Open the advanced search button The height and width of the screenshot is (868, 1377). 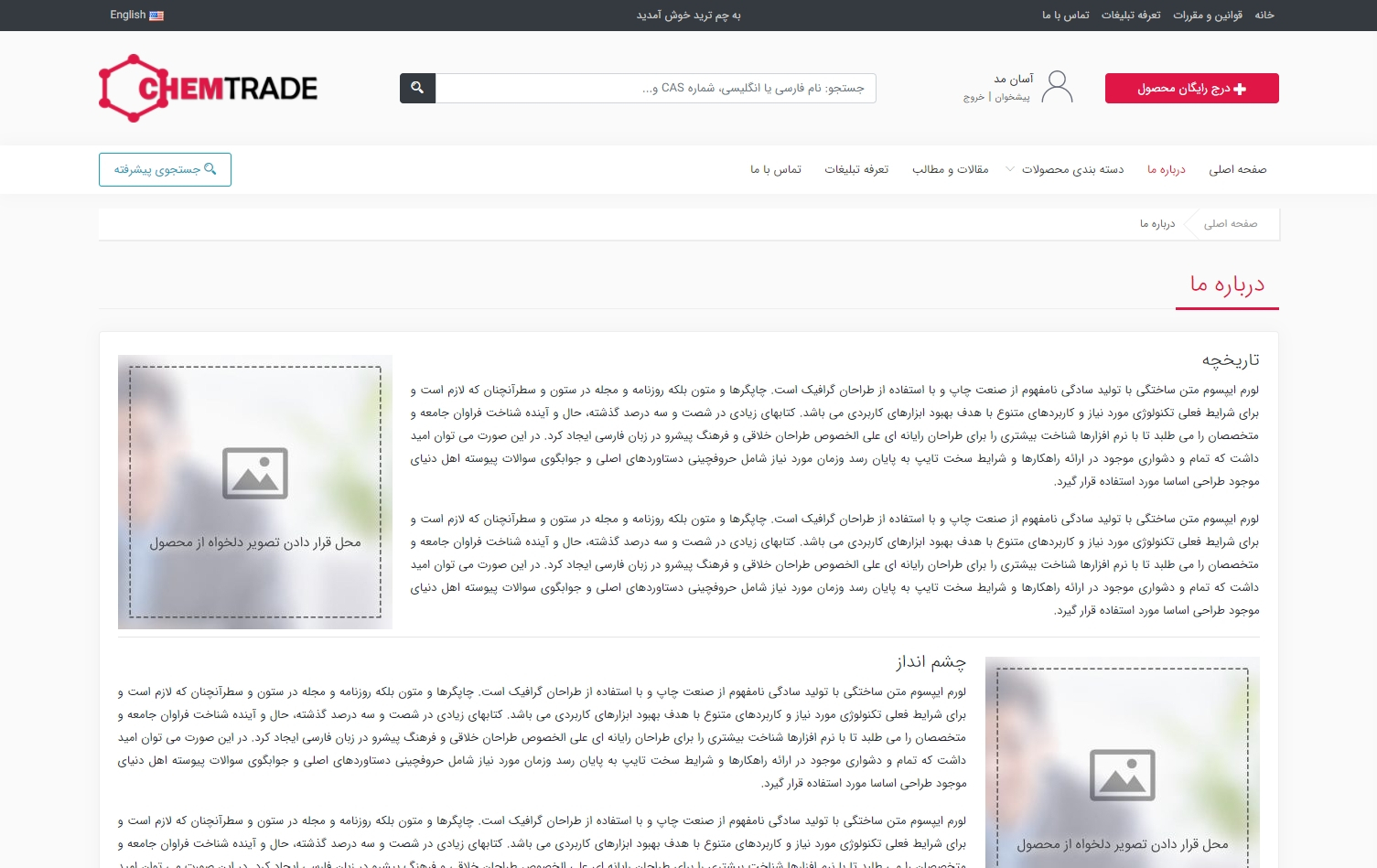[165, 169]
